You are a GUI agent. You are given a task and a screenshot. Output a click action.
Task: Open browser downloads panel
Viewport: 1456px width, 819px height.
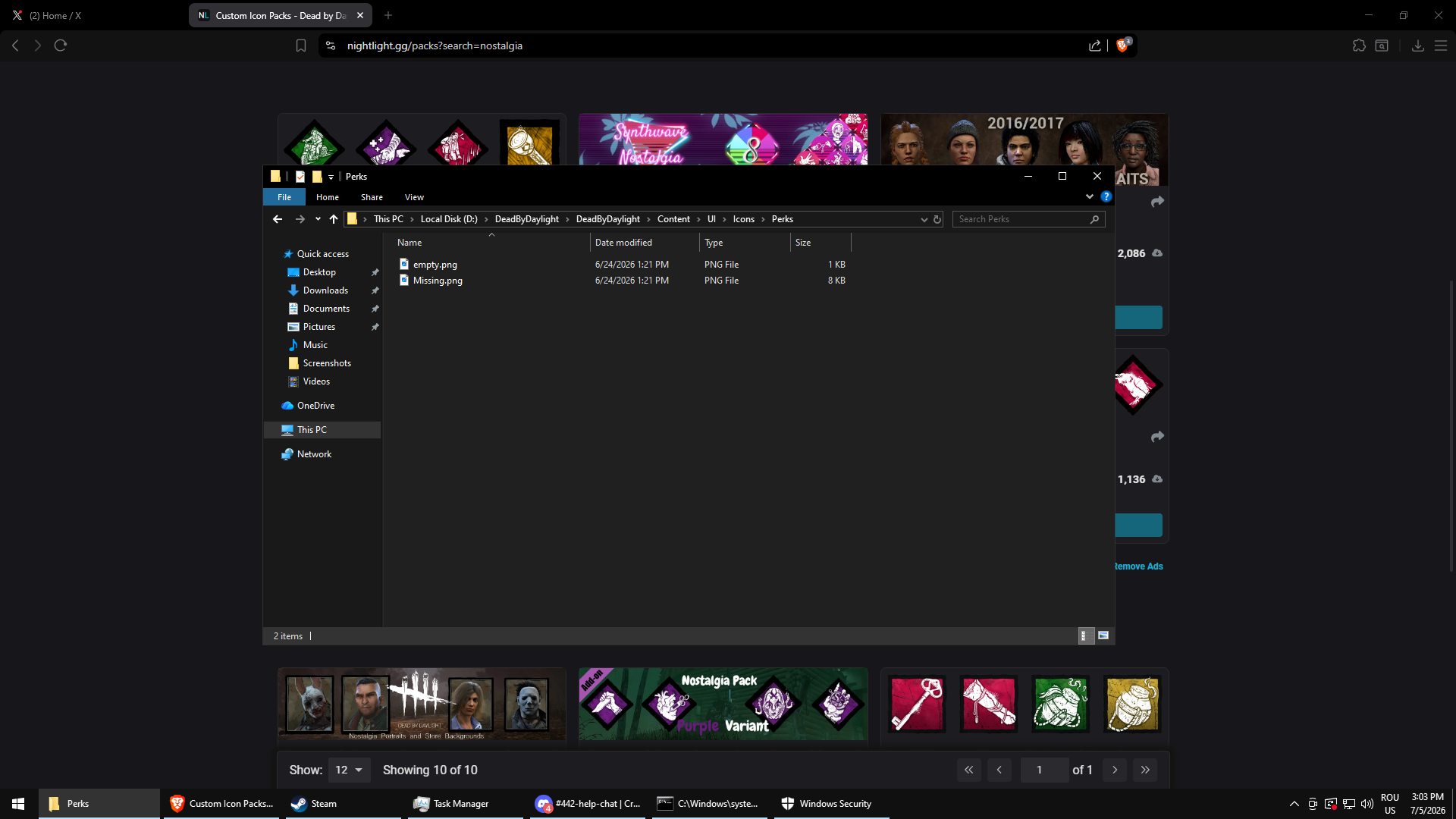[1417, 45]
